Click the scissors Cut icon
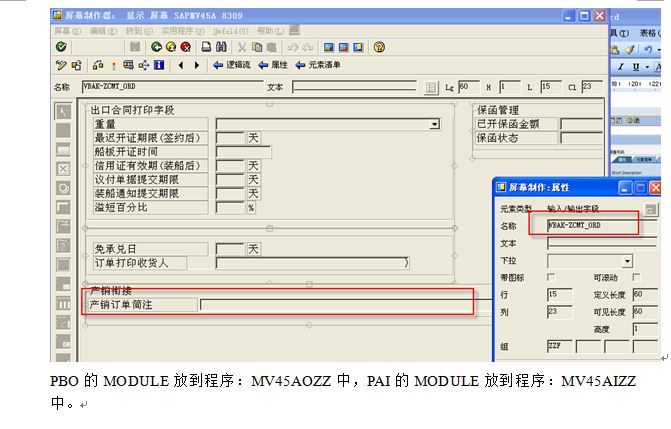 [242, 47]
